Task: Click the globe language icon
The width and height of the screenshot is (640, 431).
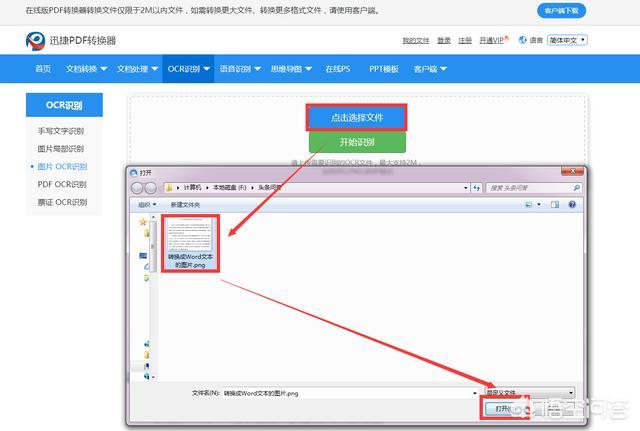Action: (x=522, y=40)
